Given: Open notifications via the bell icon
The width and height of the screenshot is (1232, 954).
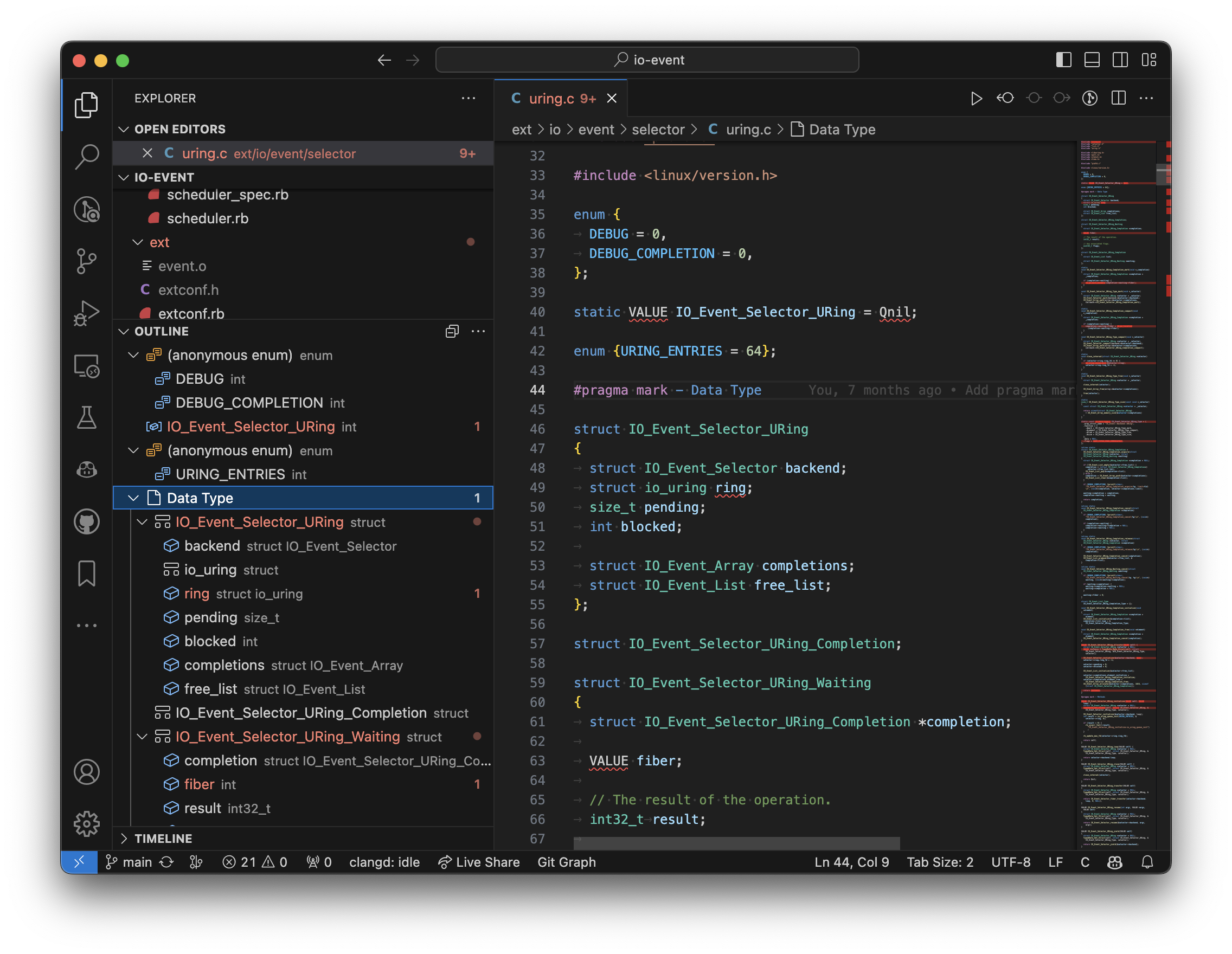Looking at the screenshot, I should pyautogui.click(x=1148, y=861).
